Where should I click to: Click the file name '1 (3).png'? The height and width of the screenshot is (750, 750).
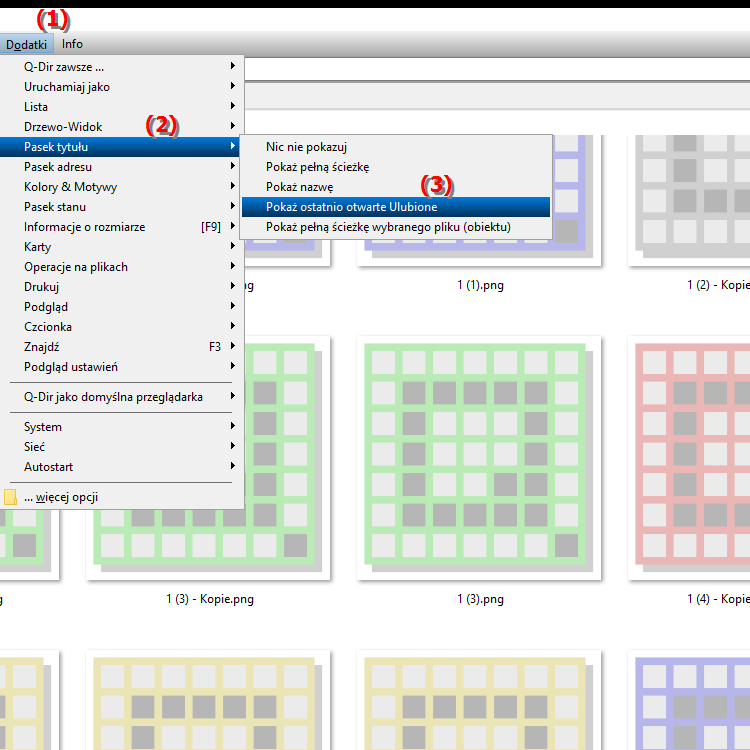point(480,599)
